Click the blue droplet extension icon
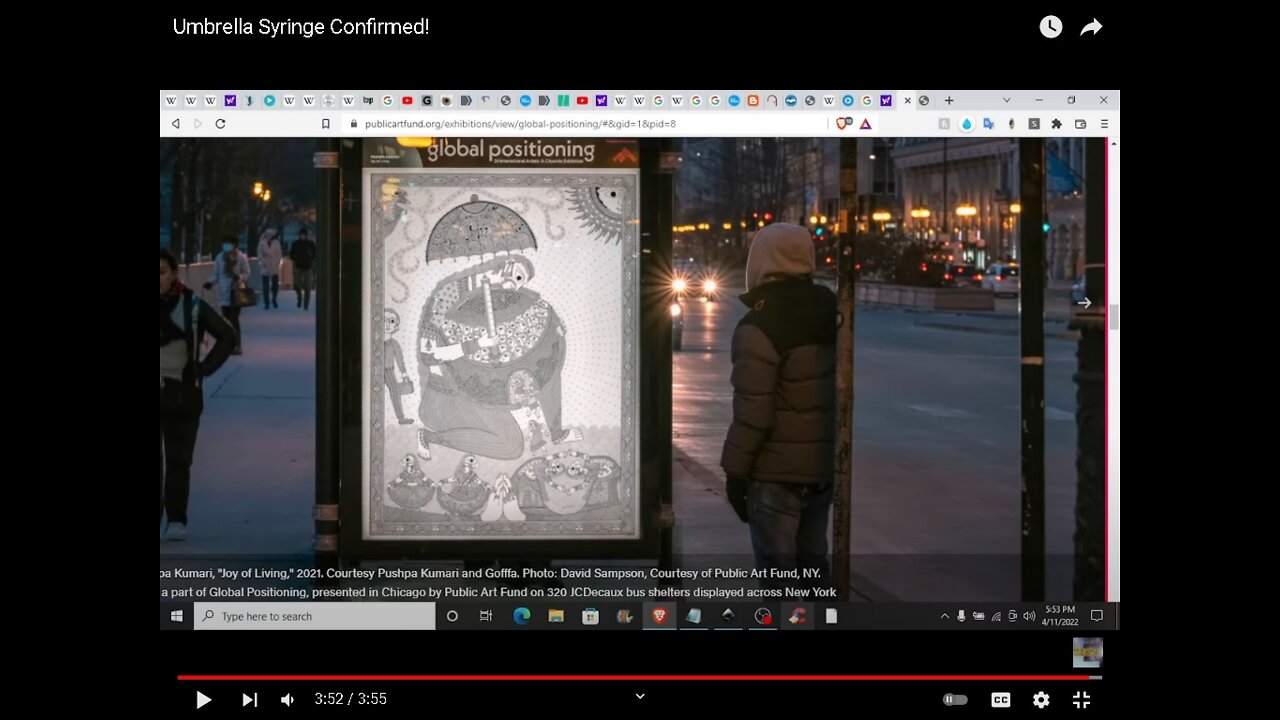The image size is (1280, 720). click(x=967, y=124)
